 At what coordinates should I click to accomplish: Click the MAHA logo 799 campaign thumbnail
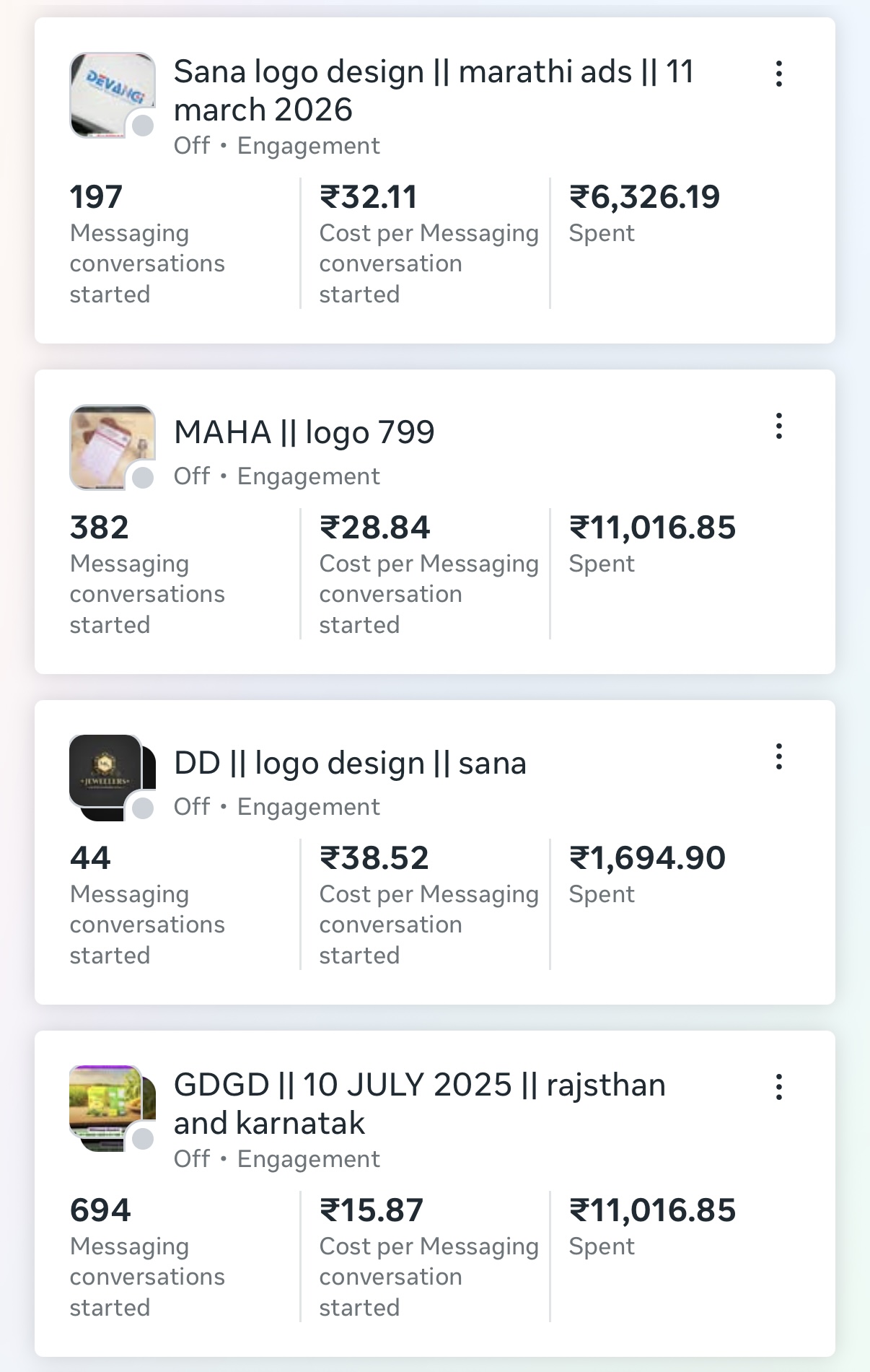(108, 442)
